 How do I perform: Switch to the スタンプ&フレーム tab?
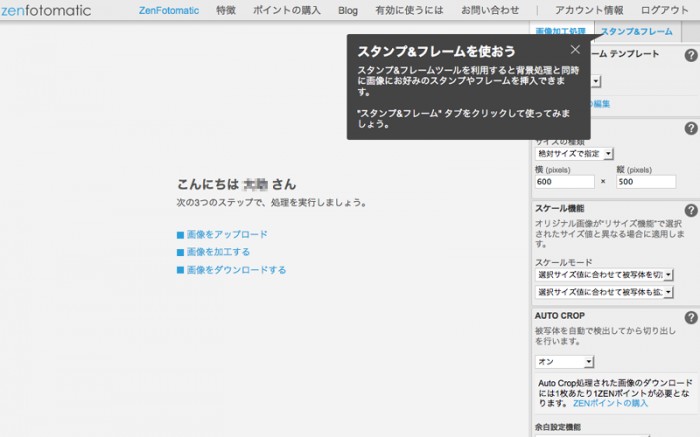pyautogui.click(x=637, y=31)
